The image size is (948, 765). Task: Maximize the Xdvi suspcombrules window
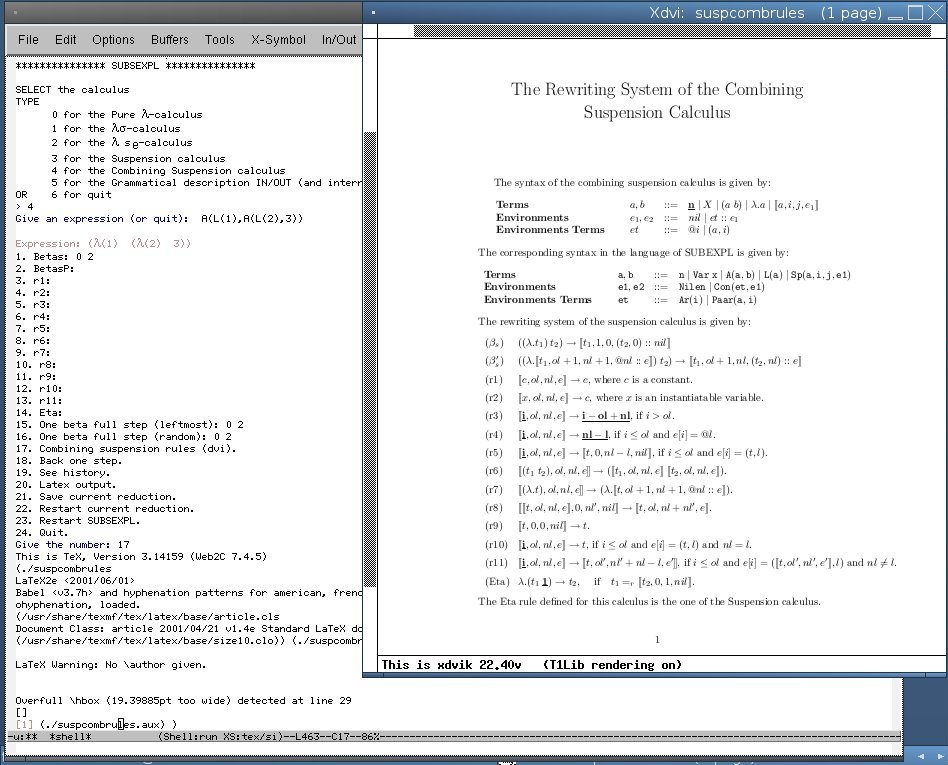pos(917,13)
